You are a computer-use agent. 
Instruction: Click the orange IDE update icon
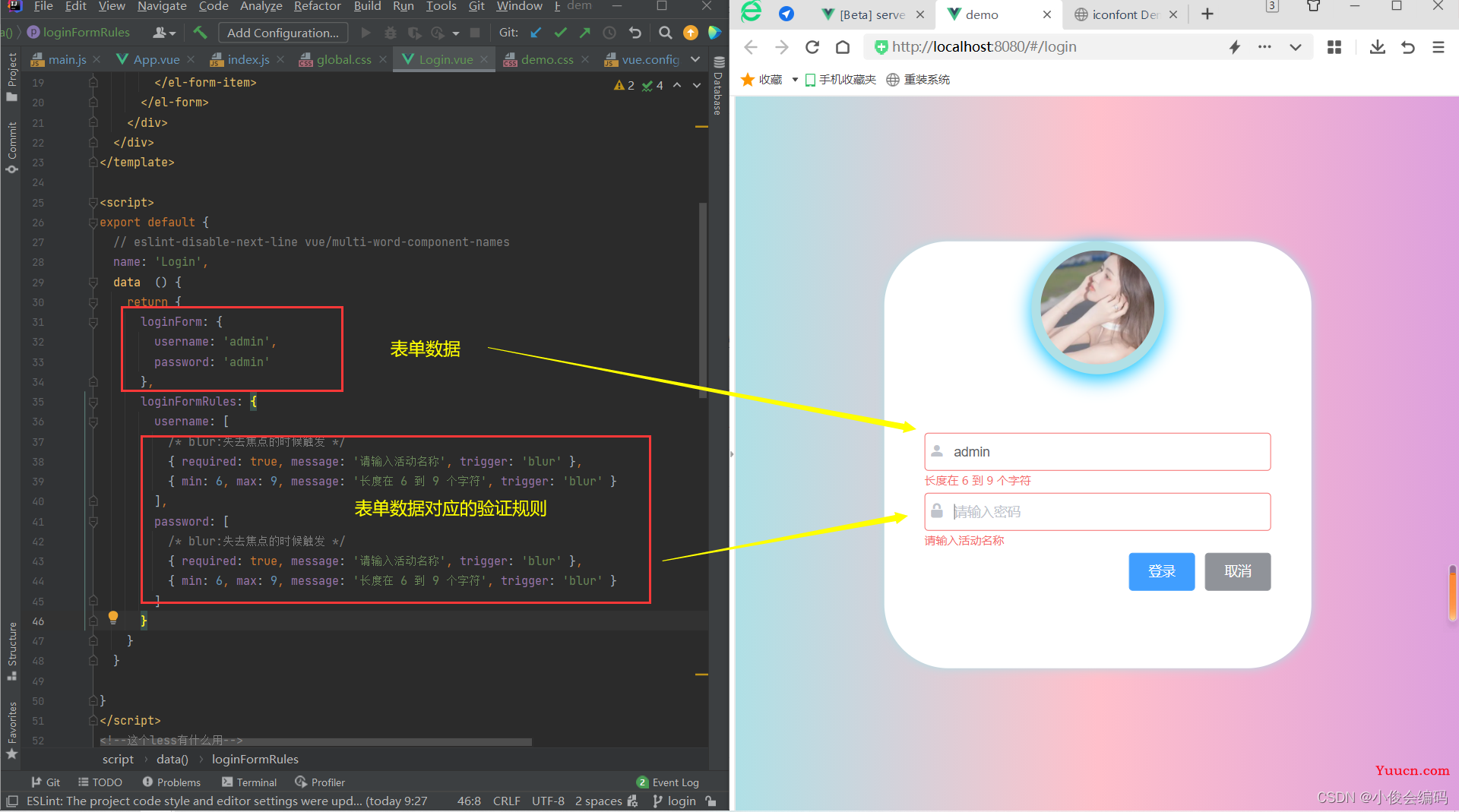click(690, 33)
